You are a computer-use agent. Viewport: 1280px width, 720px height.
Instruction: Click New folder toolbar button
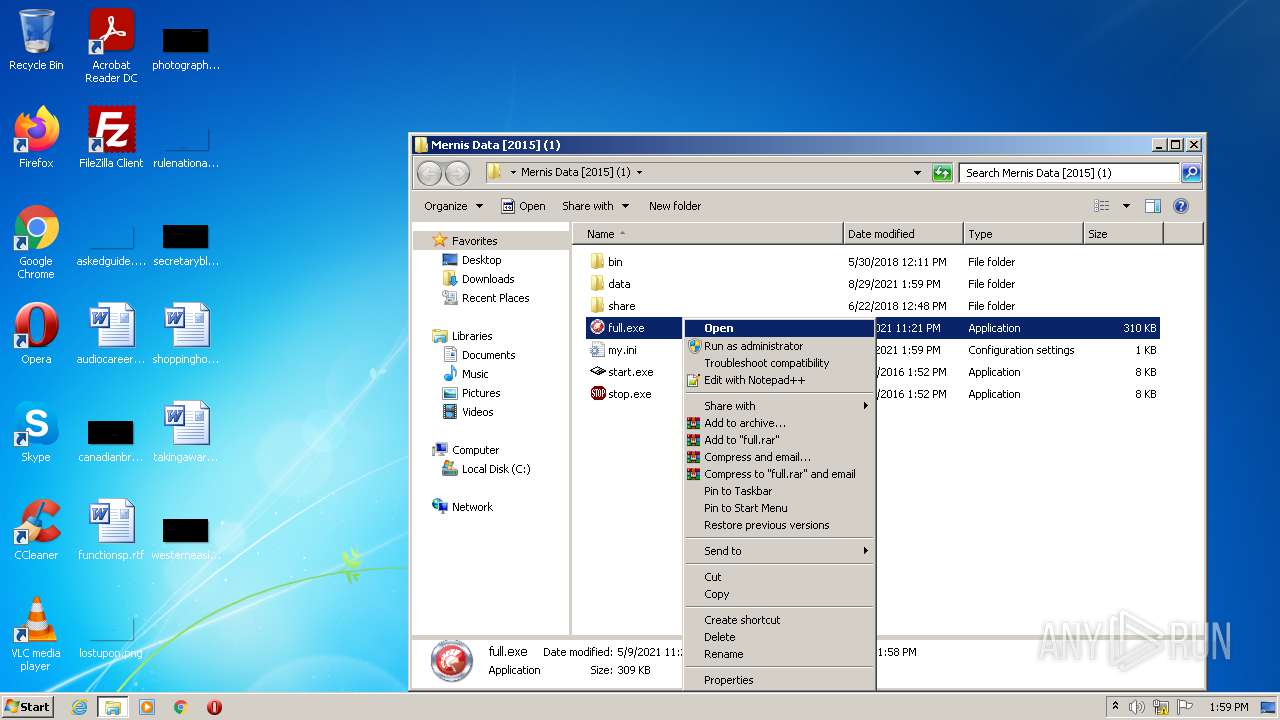pyautogui.click(x=675, y=206)
